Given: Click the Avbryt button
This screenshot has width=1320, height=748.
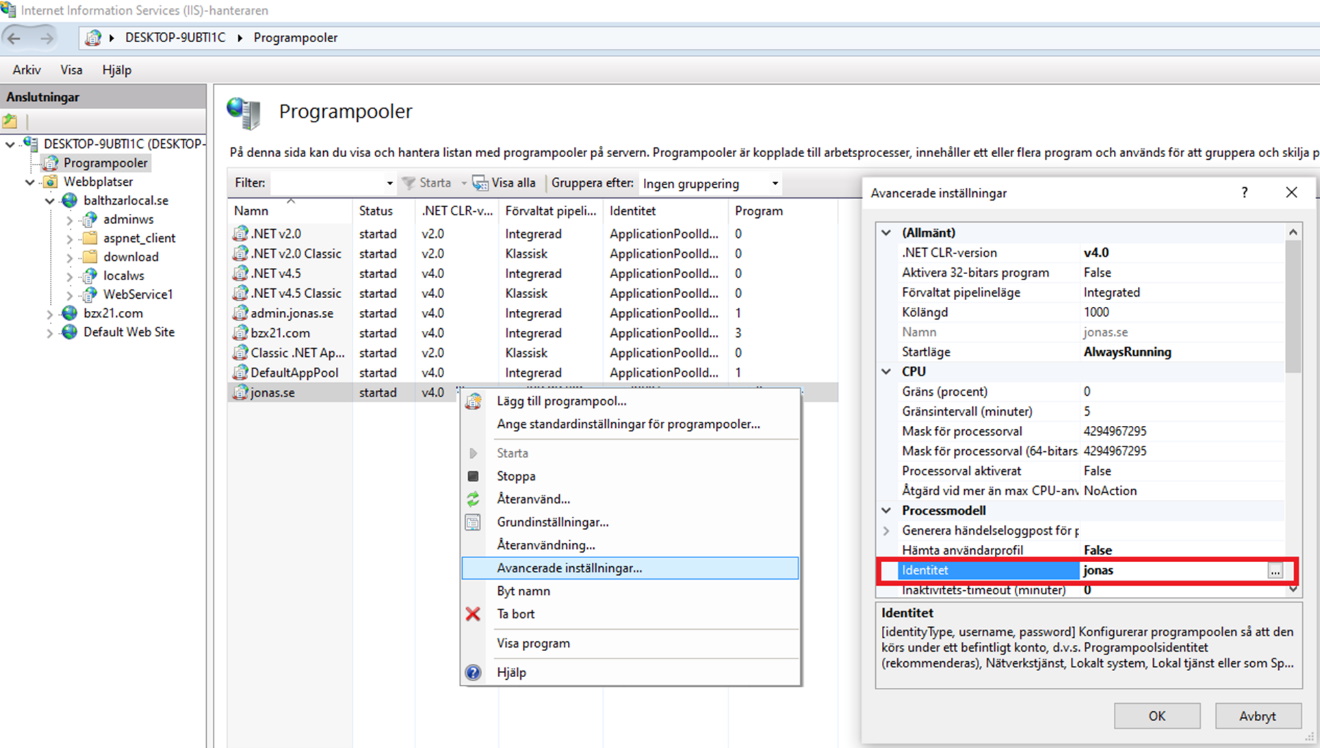Looking at the screenshot, I should click(1258, 716).
